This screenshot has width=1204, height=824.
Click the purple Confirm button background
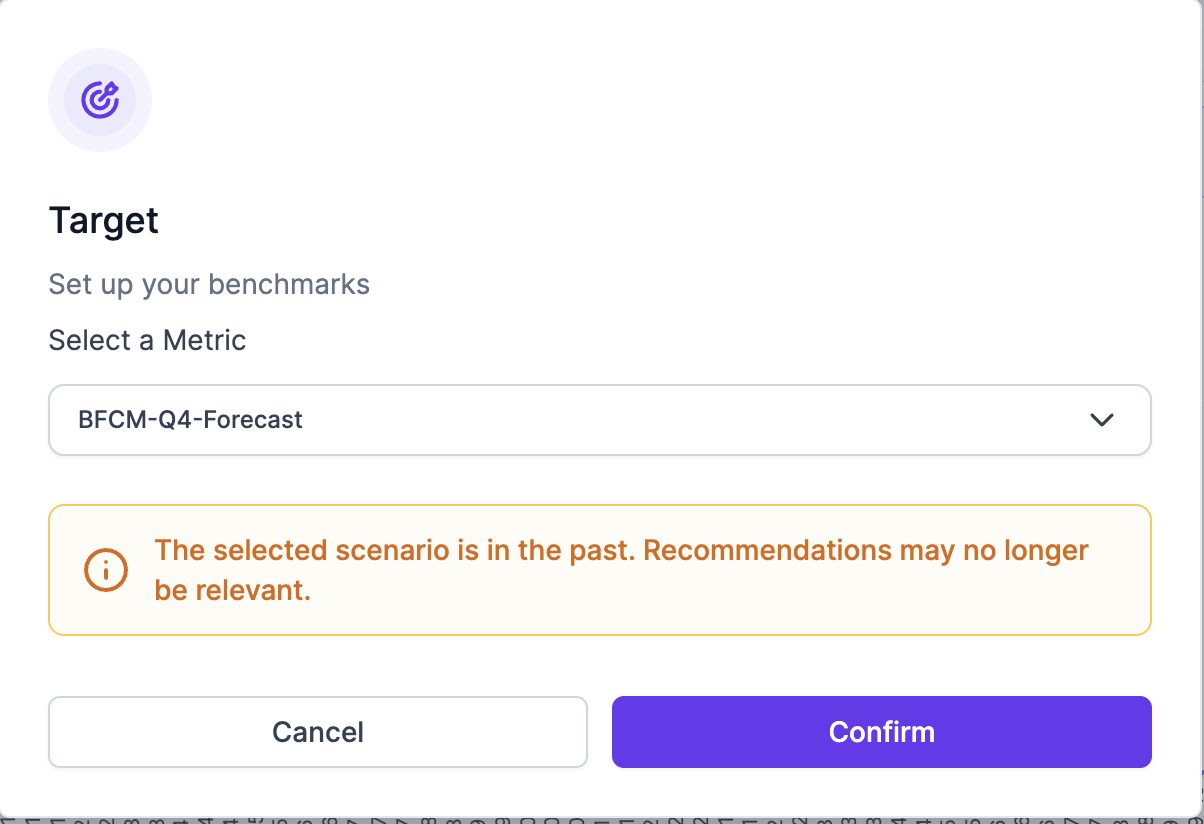pos(881,731)
